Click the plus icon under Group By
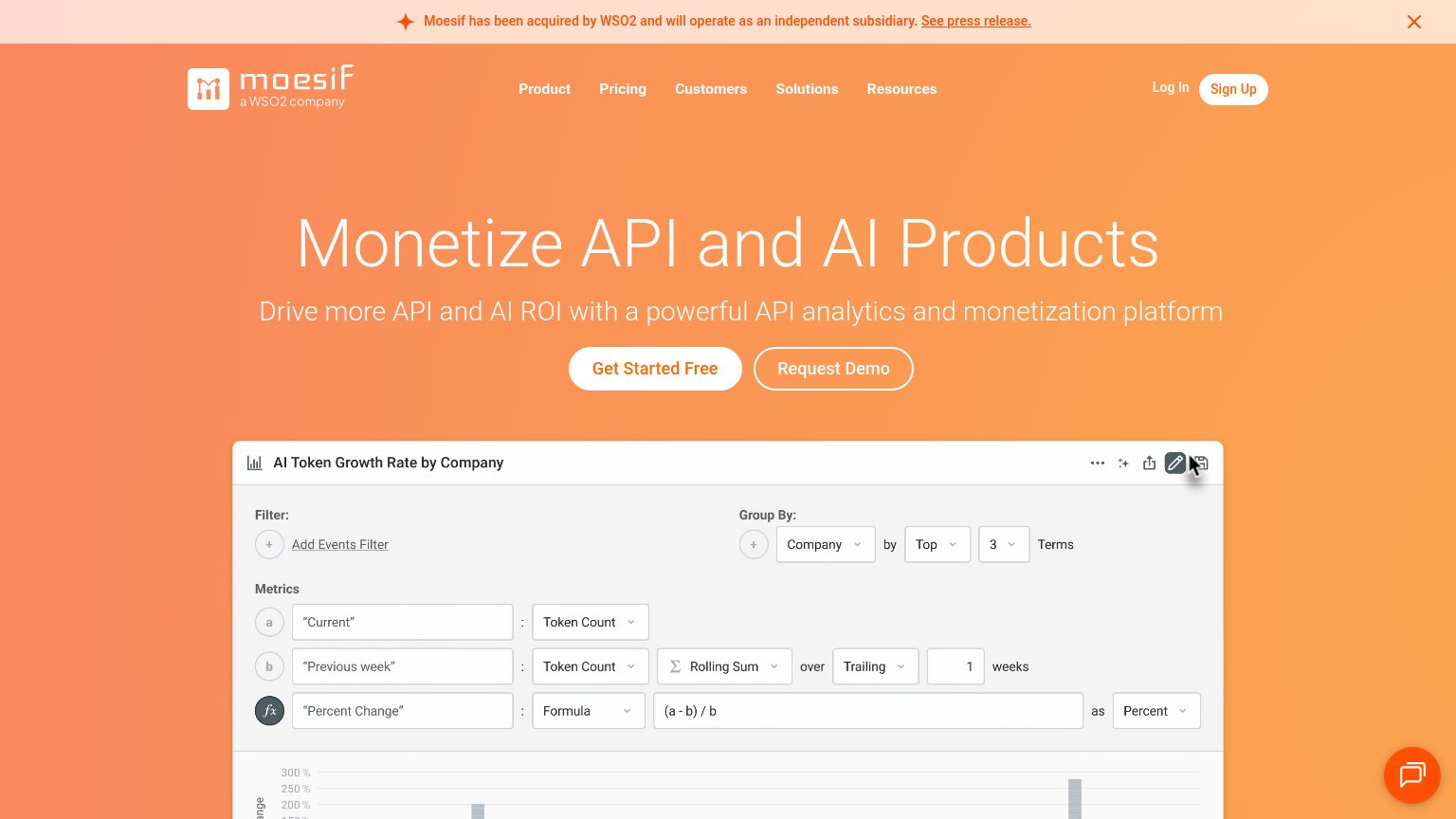Viewport: 1456px width, 819px height. (754, 544)
